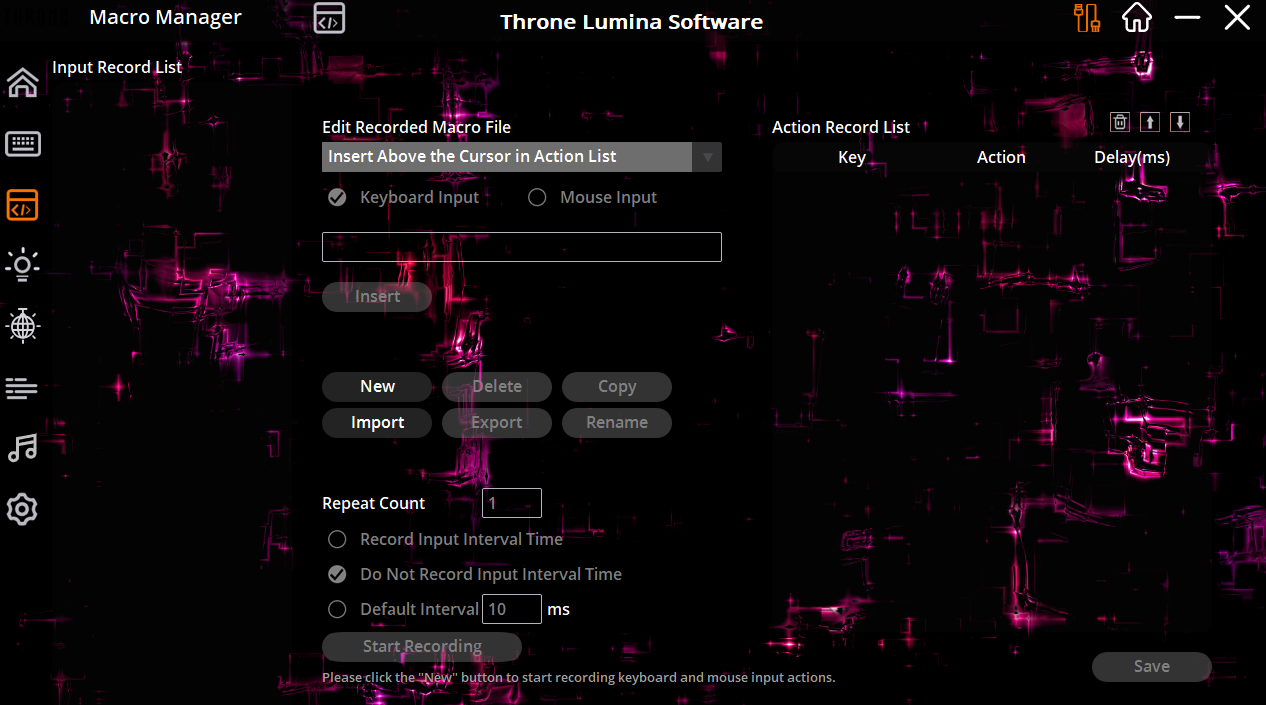Focus the key input text field
The image size is (1266, 705).
pos(522,247)
